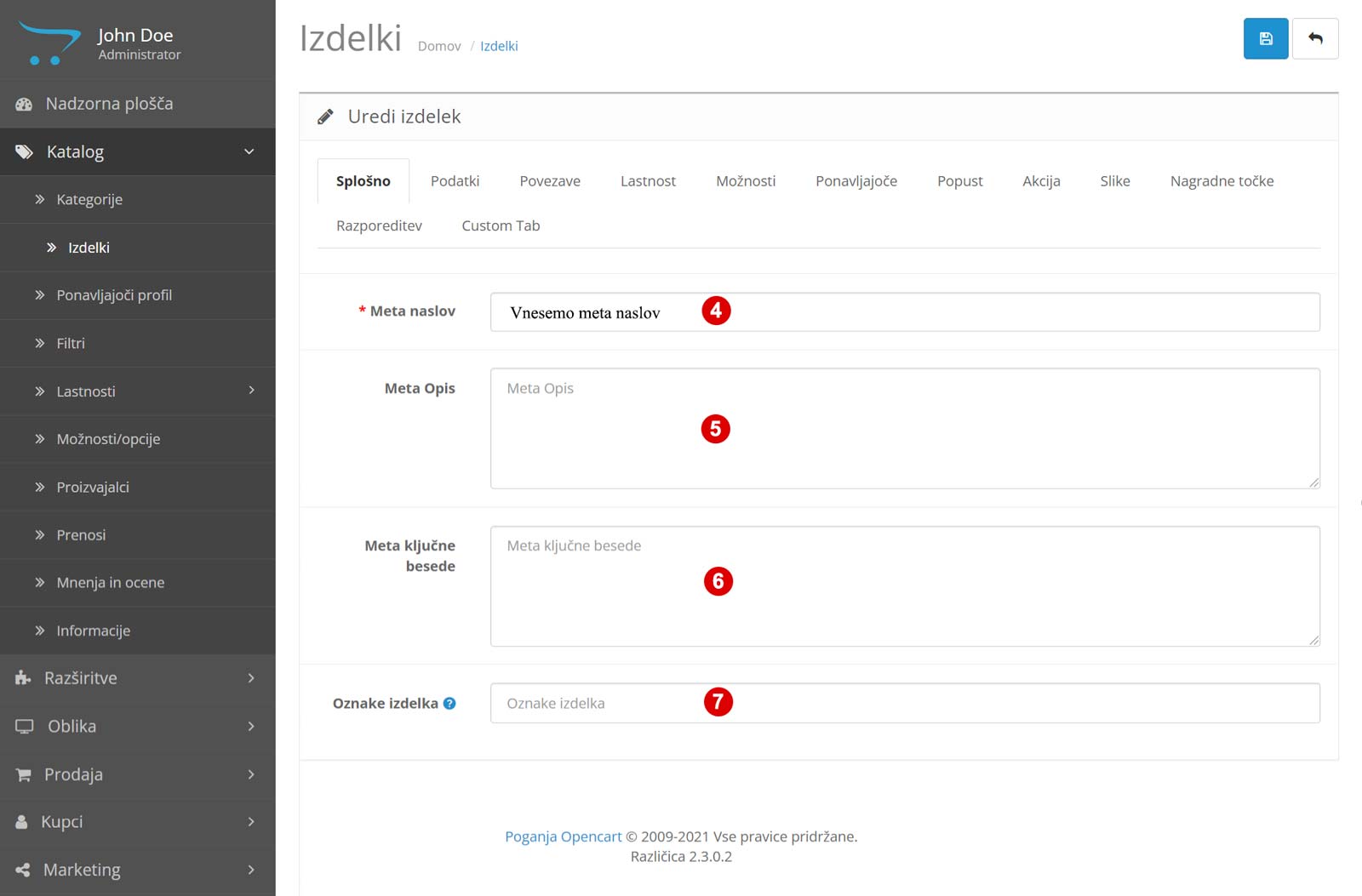1362x896 pixels.
Task: Select the monitor icon beside Oblika
Action: pos(22,726)
